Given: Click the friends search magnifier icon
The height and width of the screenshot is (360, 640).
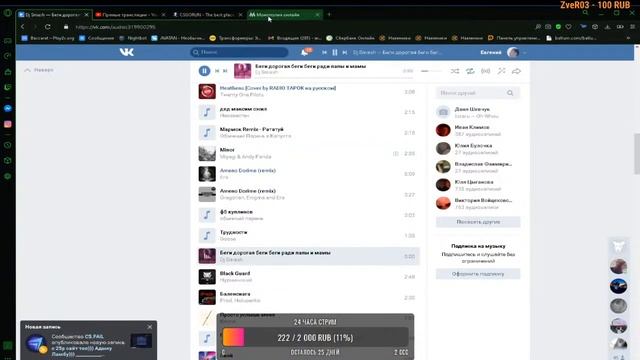Looking at the screenshot, I should point(510,93).
